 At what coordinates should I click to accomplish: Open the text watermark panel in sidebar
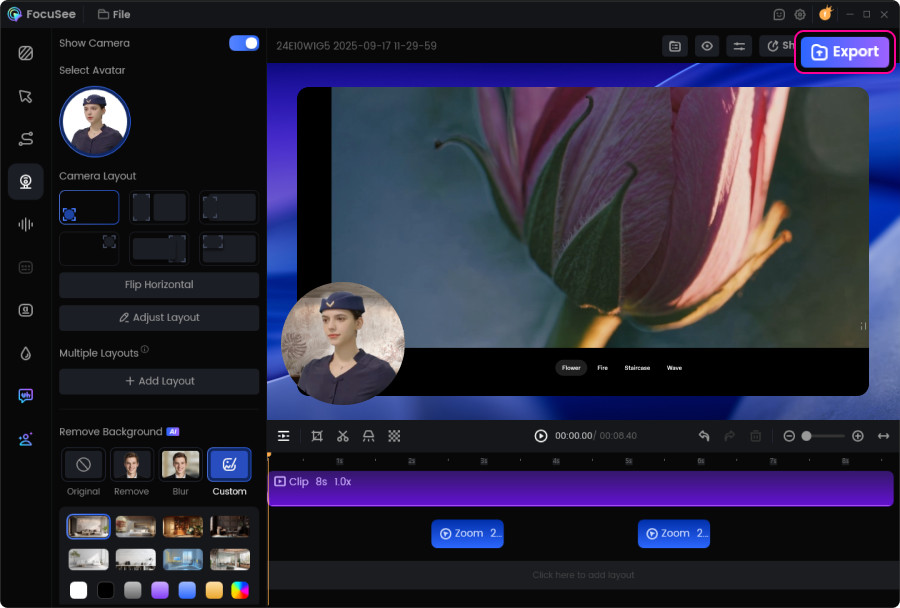[x=26, y=310]
